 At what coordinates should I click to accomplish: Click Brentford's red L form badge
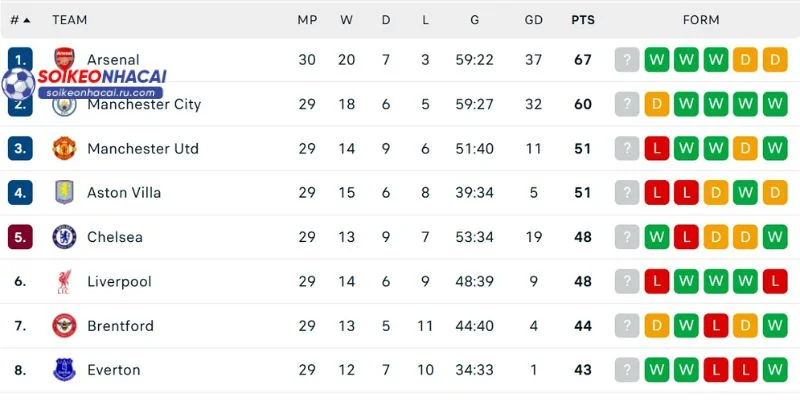[x=716, y=325]
